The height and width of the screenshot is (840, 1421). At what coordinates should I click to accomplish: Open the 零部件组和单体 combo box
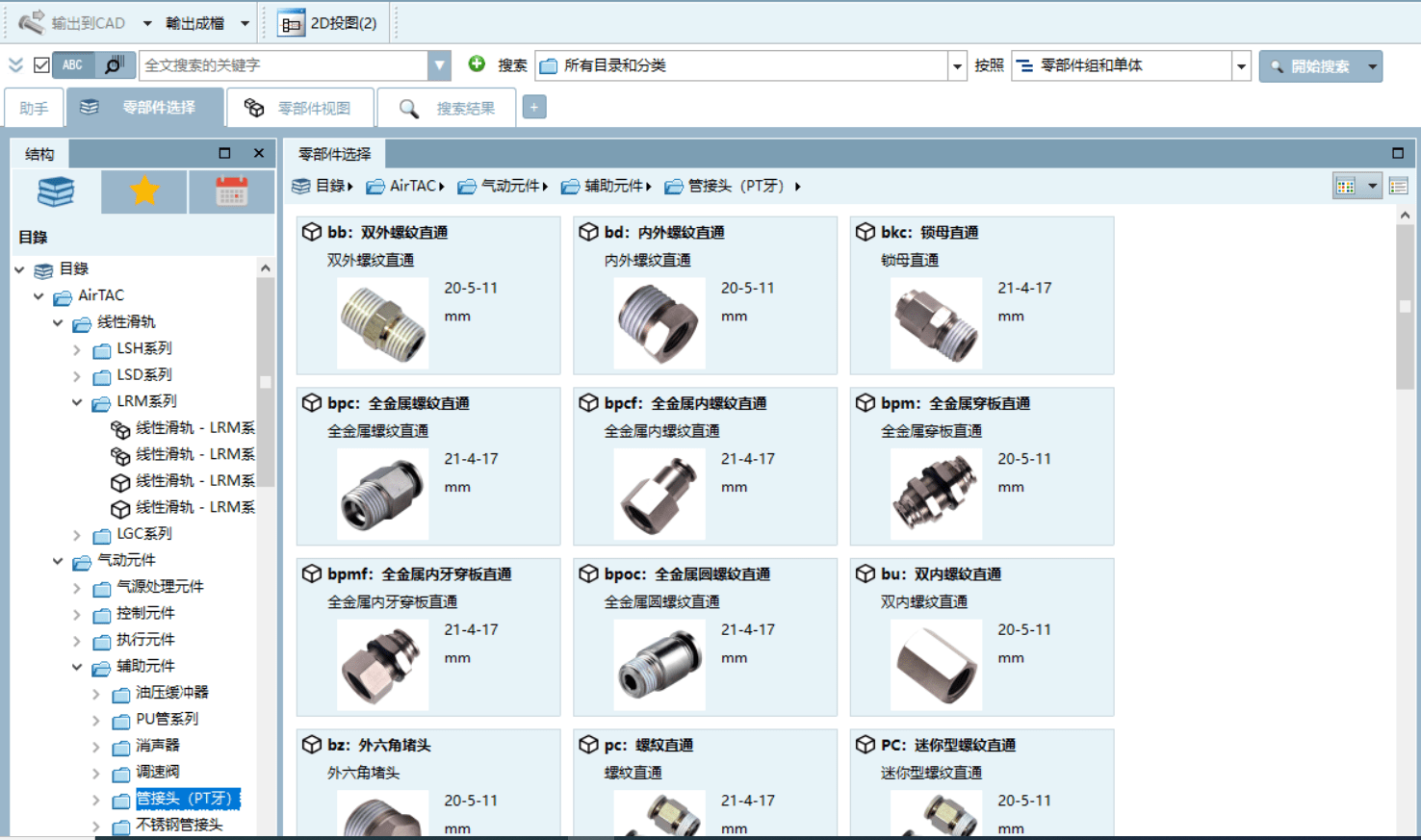(x=1131, y=65)
